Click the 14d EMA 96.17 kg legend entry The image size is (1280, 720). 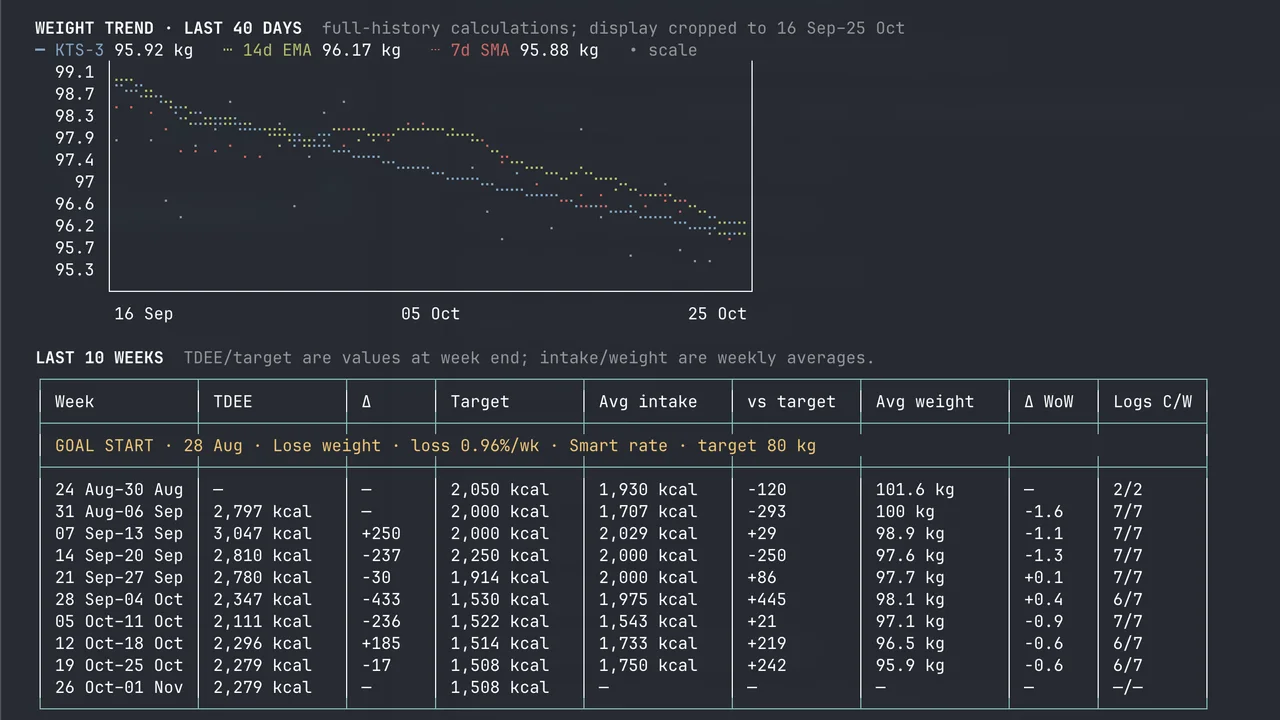312,50
